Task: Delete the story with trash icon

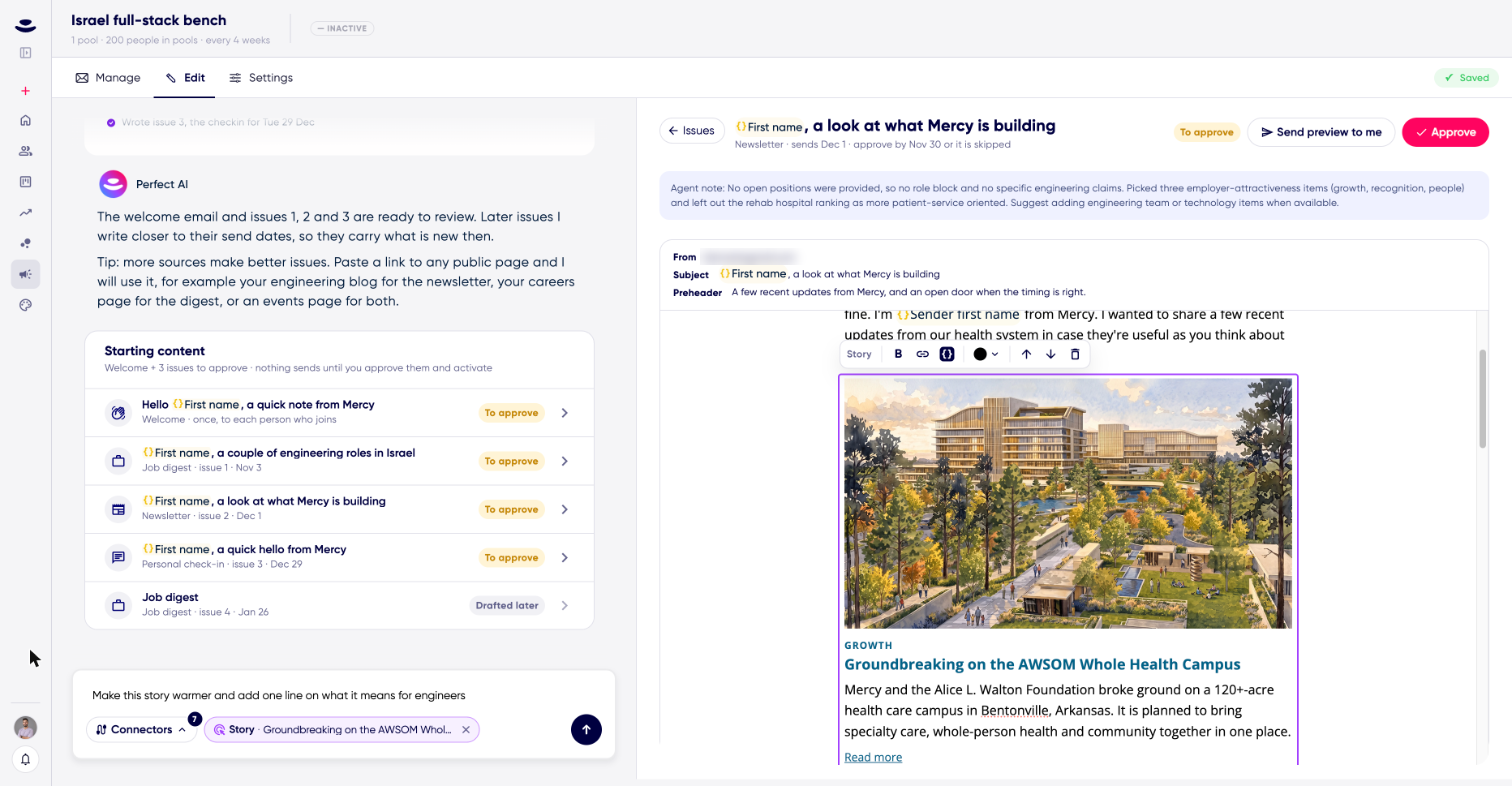Action: [1075, 354]
